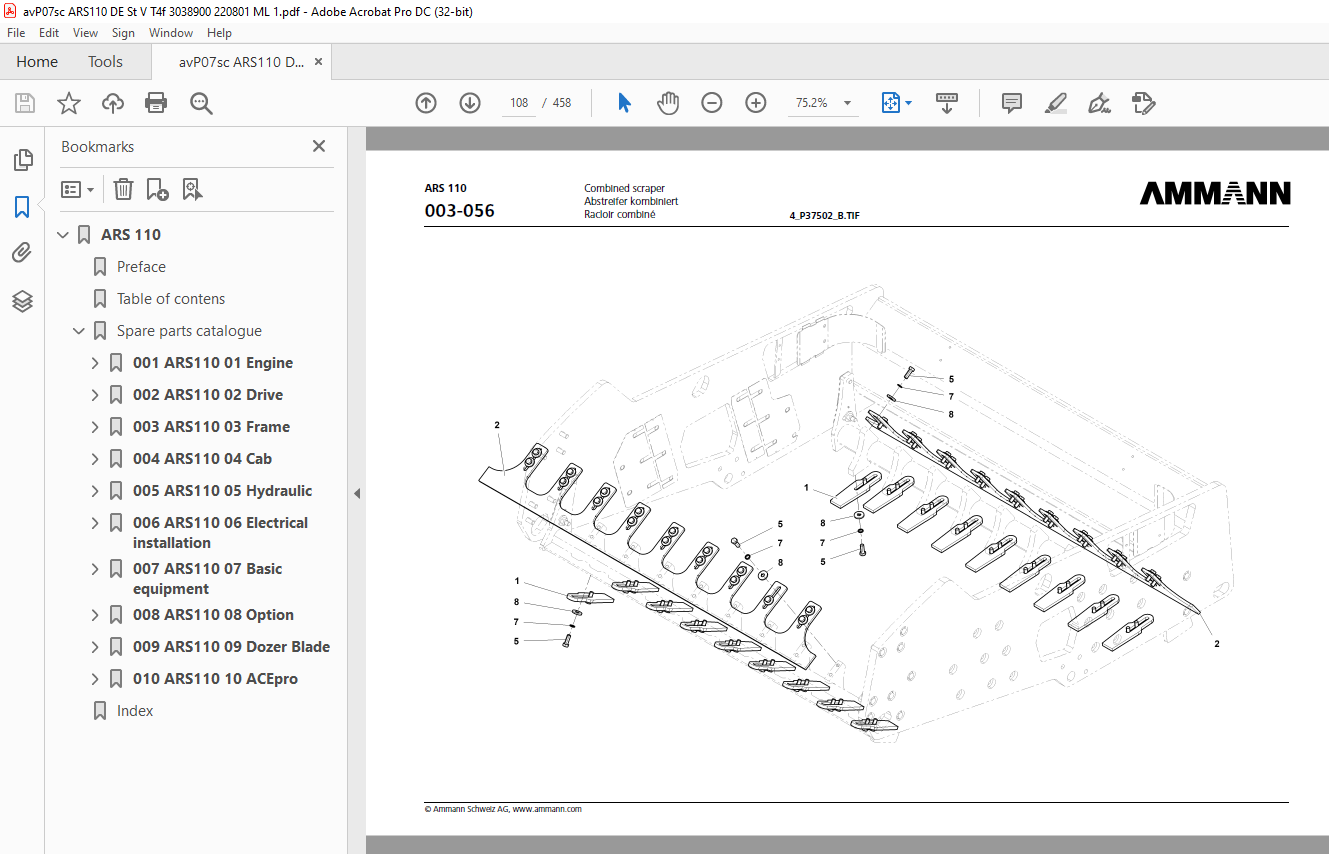Open the File menu
Screen dimensions: 1329x854
pyautogui.click(x=16, y=33)
